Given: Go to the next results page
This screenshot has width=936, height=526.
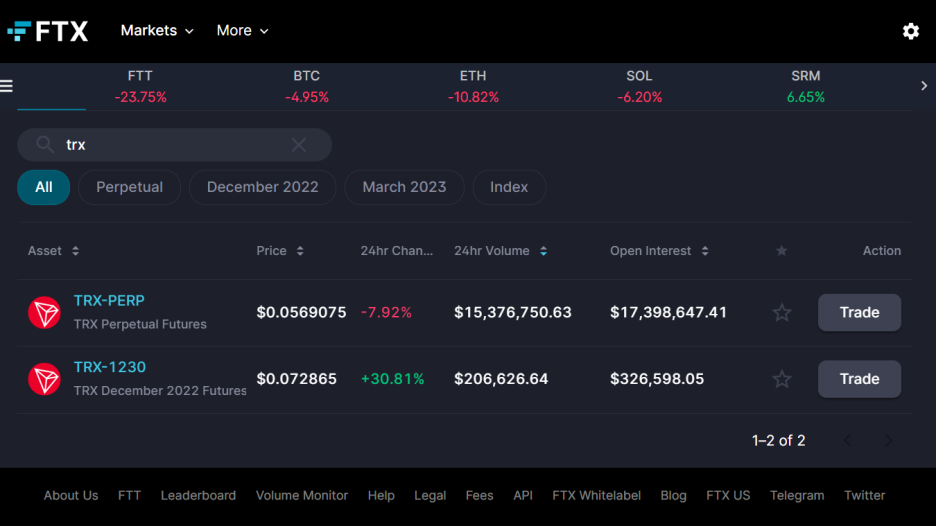Looking at the screenshot, I should [x=889, y=441].
